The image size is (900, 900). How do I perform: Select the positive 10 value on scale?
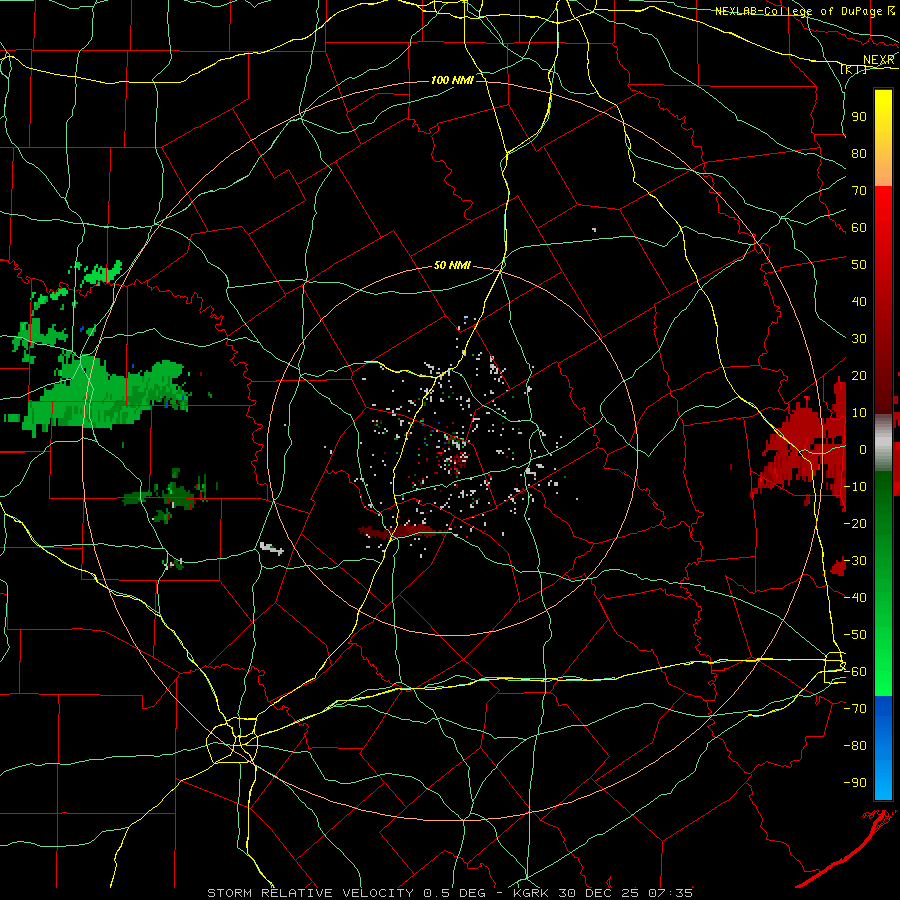pyautogui.click(x=859, y=413)
